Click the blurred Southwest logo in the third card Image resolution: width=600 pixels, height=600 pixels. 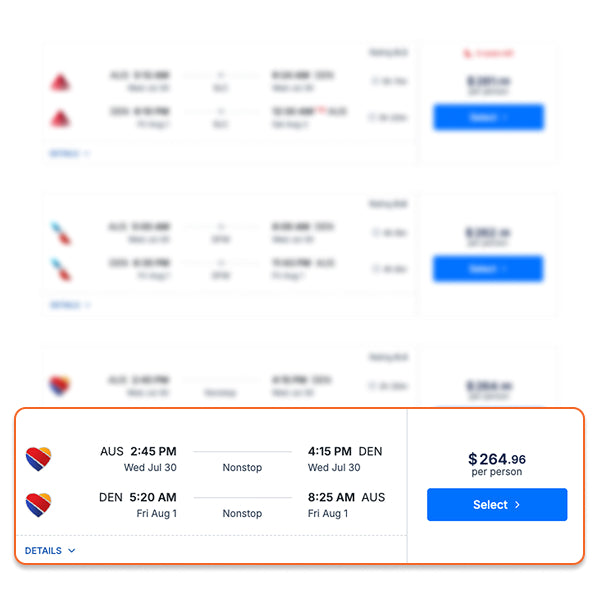[60, 385]
